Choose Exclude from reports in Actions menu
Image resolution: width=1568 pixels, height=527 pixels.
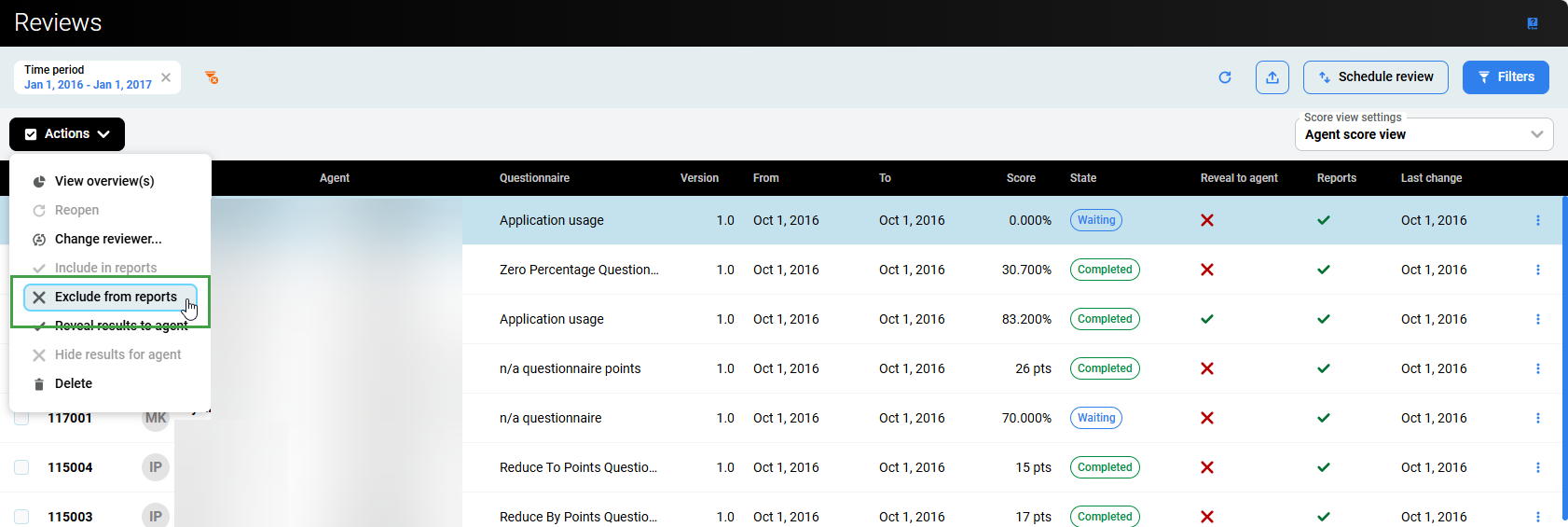click(x=115, y=297)
